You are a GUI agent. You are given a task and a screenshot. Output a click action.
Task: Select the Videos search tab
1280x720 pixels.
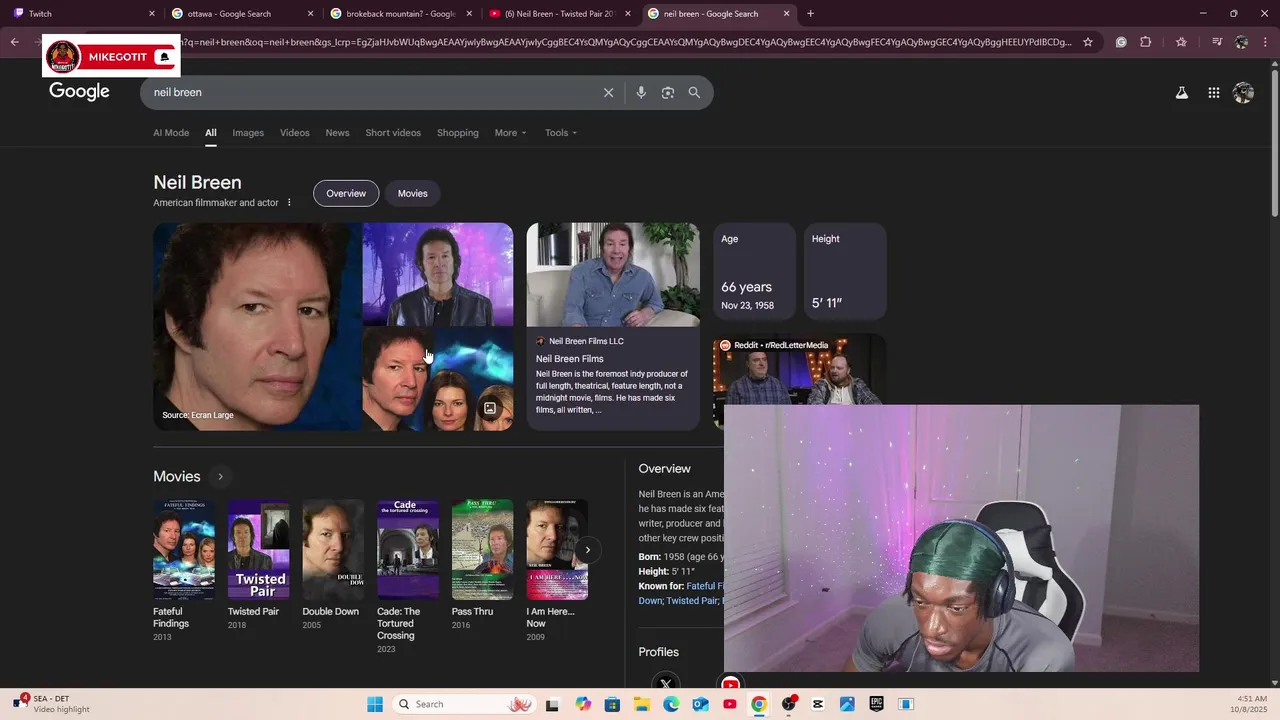295,133
